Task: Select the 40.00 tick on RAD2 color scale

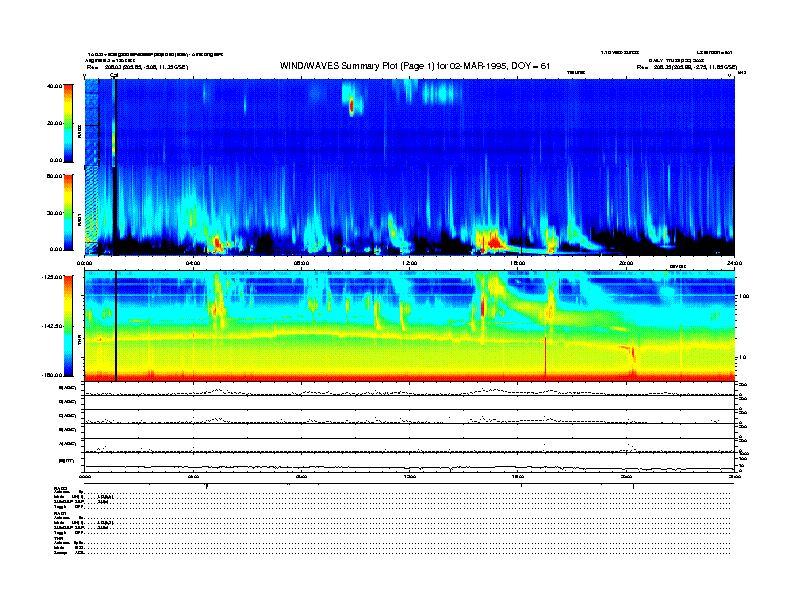Action: click(54, 86)
